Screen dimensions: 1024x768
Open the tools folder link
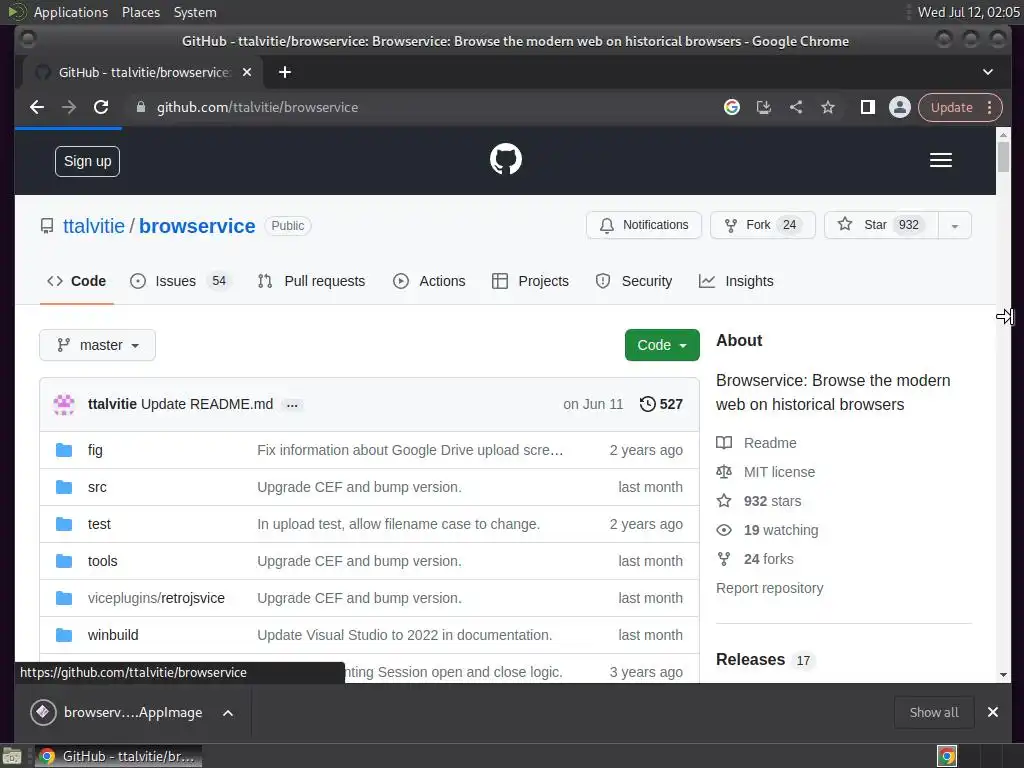point(103,561)
